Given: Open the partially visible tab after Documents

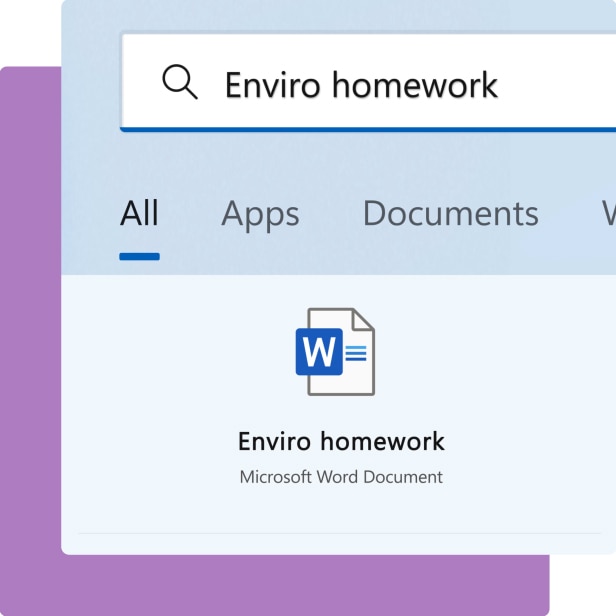Looking at the screenshot, I should (x=607, y=213).
